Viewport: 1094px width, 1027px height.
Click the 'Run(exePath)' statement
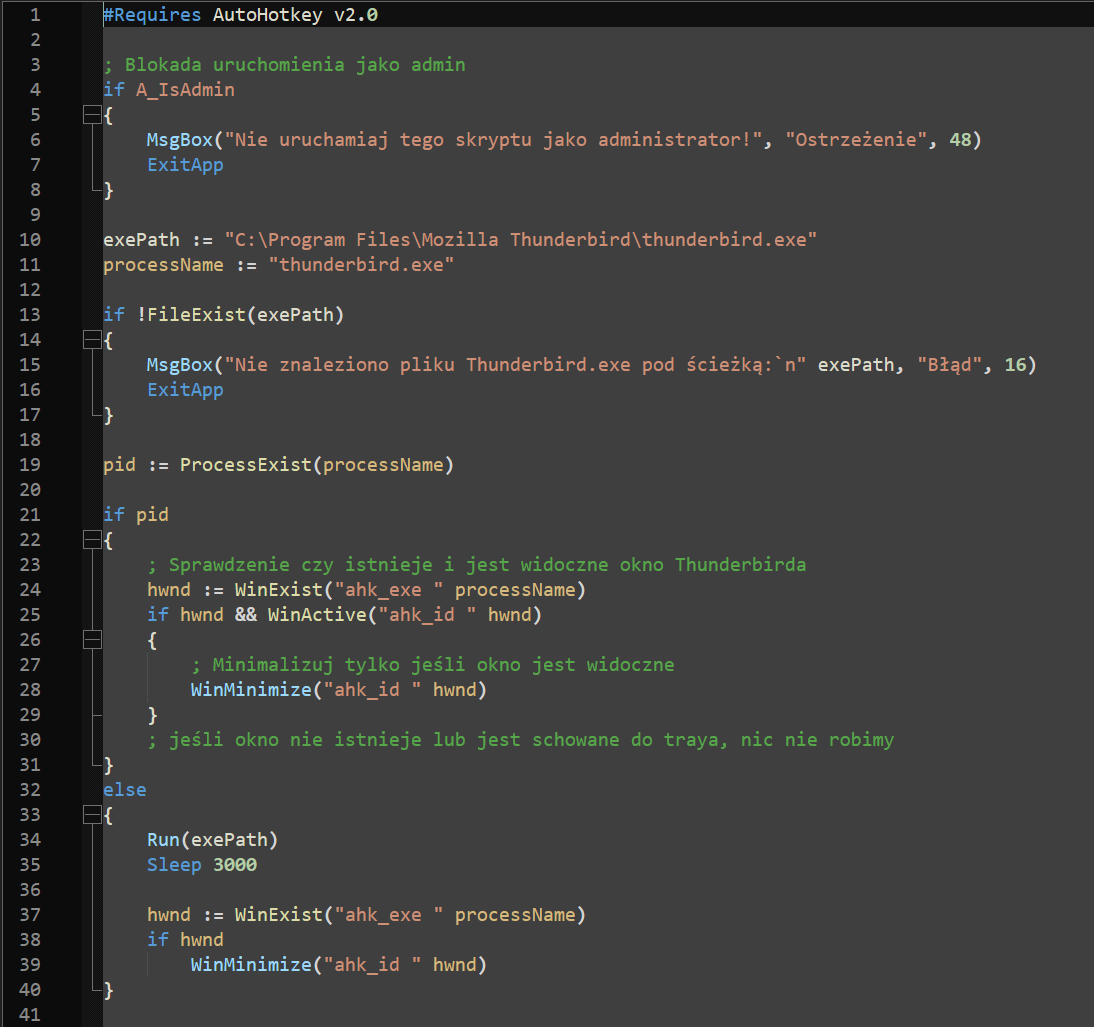pos(212,840)
